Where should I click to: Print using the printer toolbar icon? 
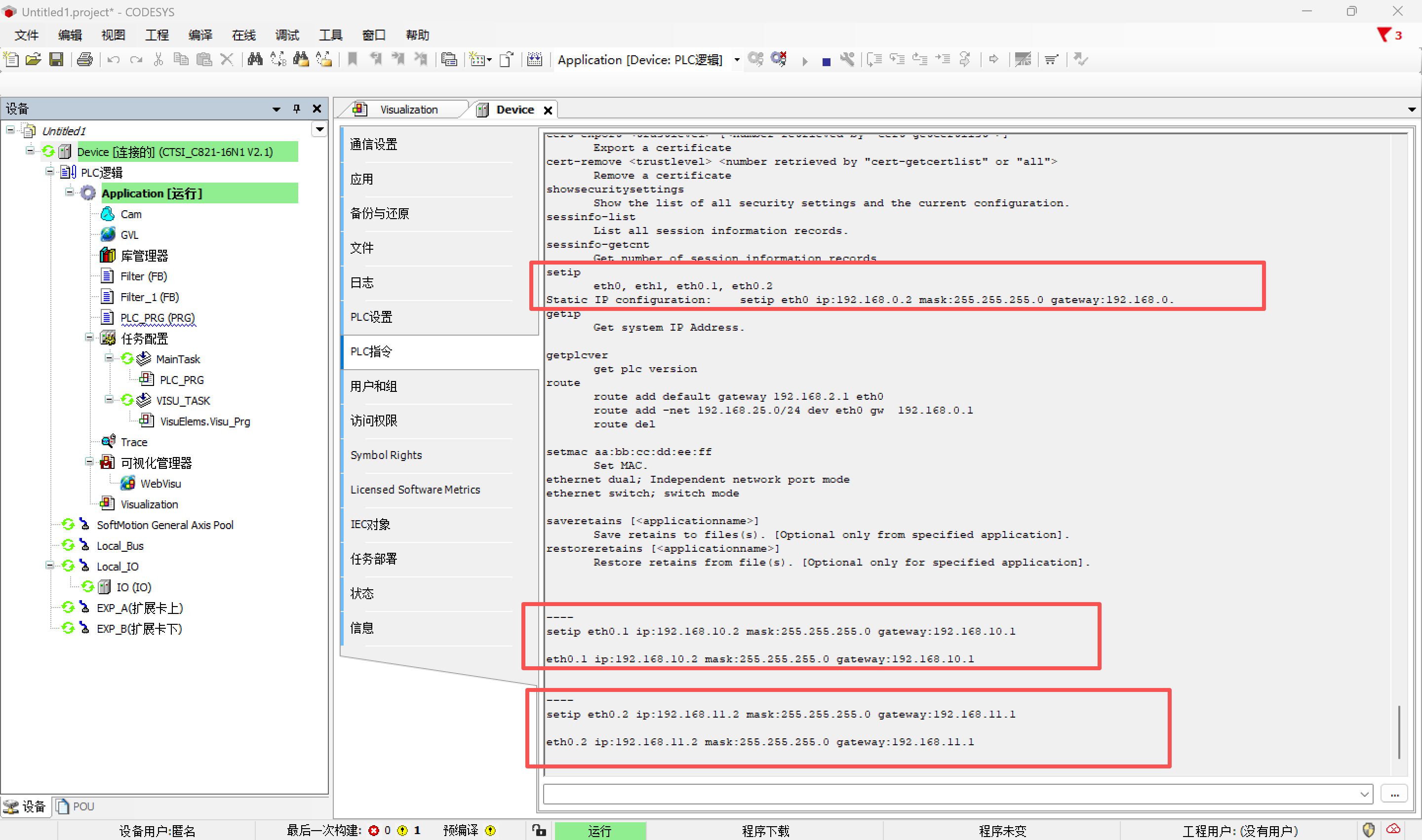(85, 59)
